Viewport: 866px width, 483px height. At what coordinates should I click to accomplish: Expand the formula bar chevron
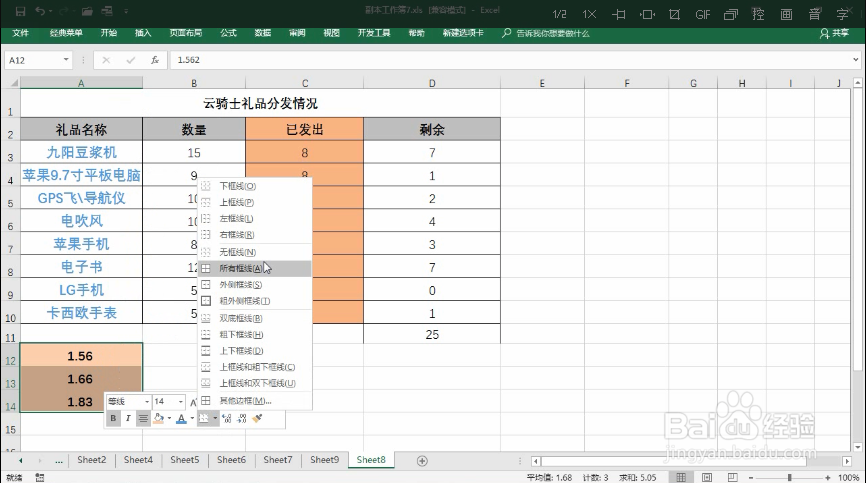click(856, 60)
